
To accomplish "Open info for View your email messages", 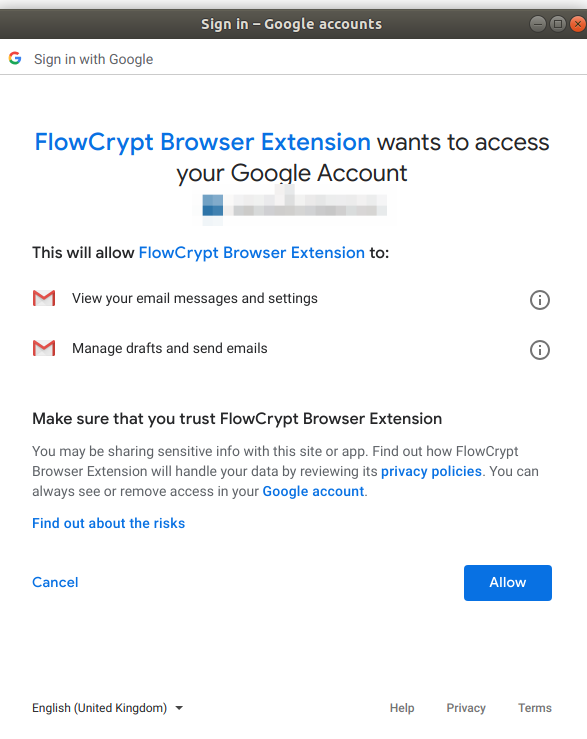I will pos(539,300).
